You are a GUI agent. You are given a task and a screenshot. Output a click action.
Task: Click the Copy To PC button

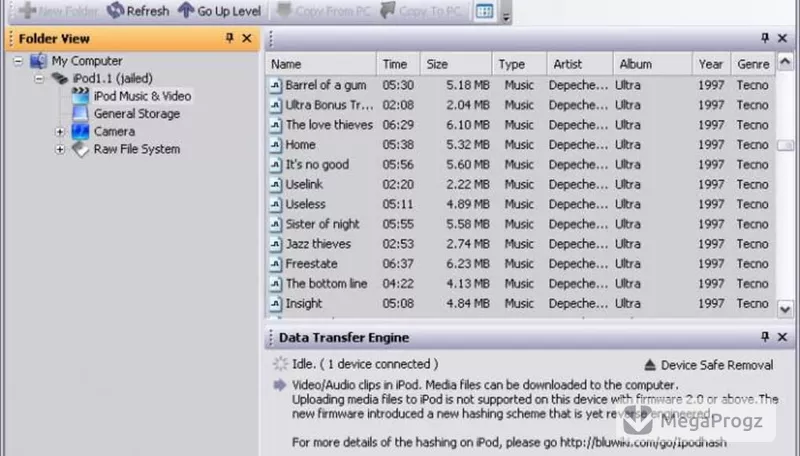[x=421, y=11]
